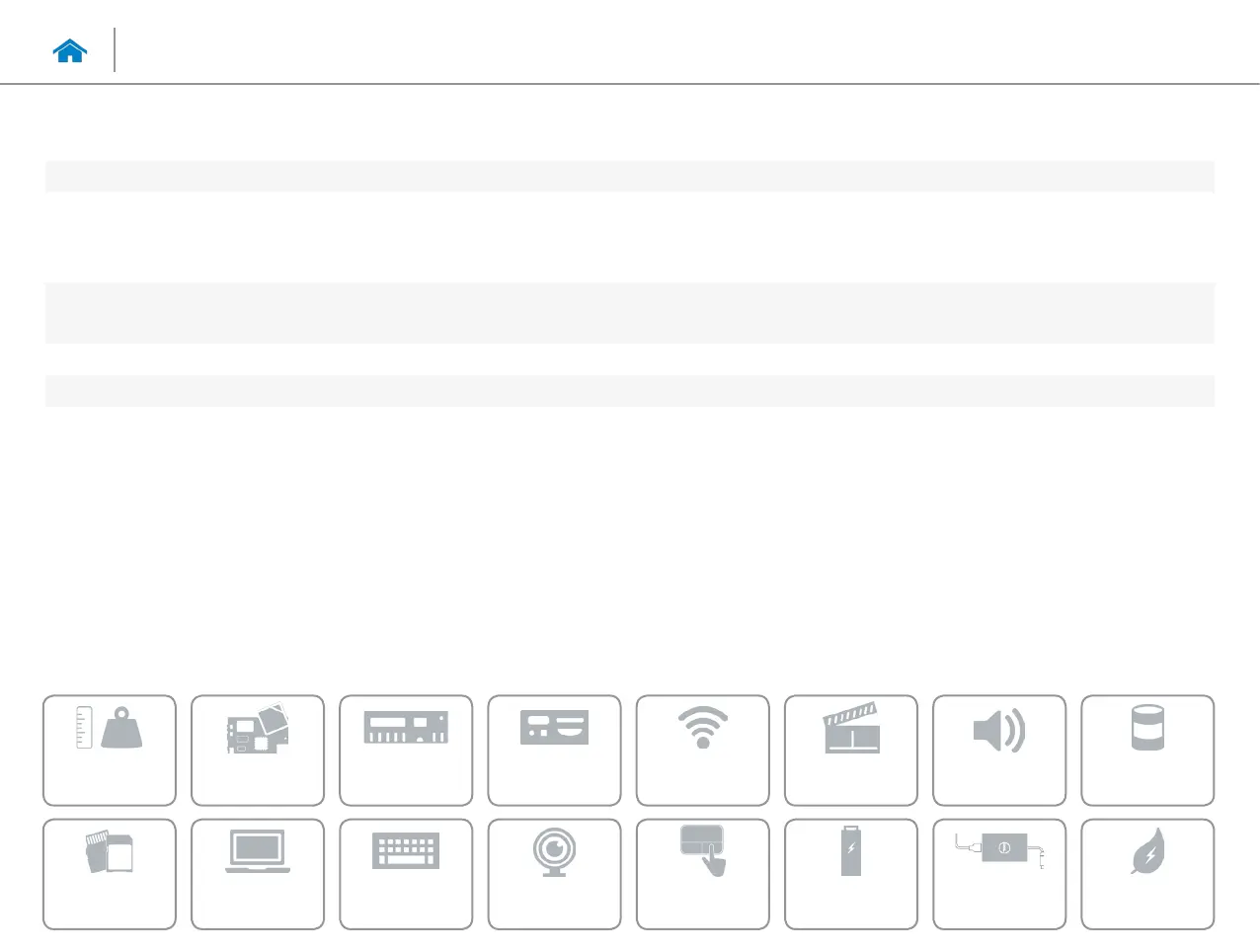Go to the home page icon
Screen dimensions: 1260x952
70,51
